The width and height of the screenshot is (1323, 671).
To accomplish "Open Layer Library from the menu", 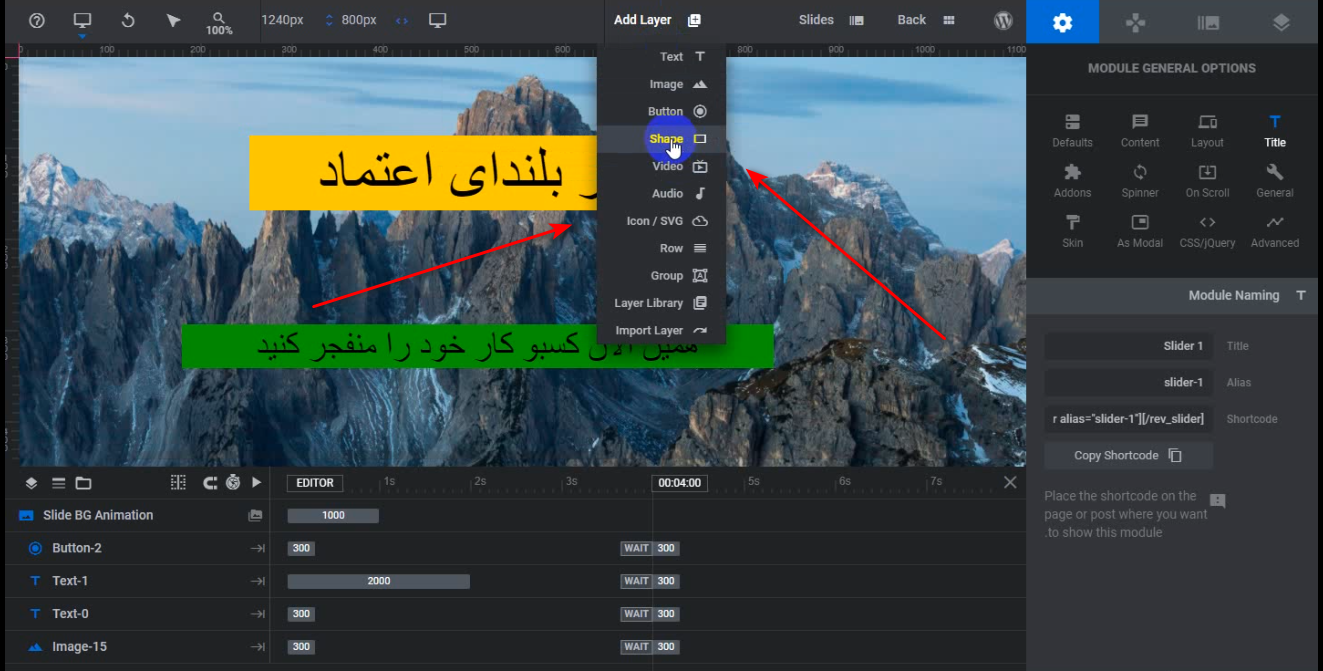I will 661,303.
